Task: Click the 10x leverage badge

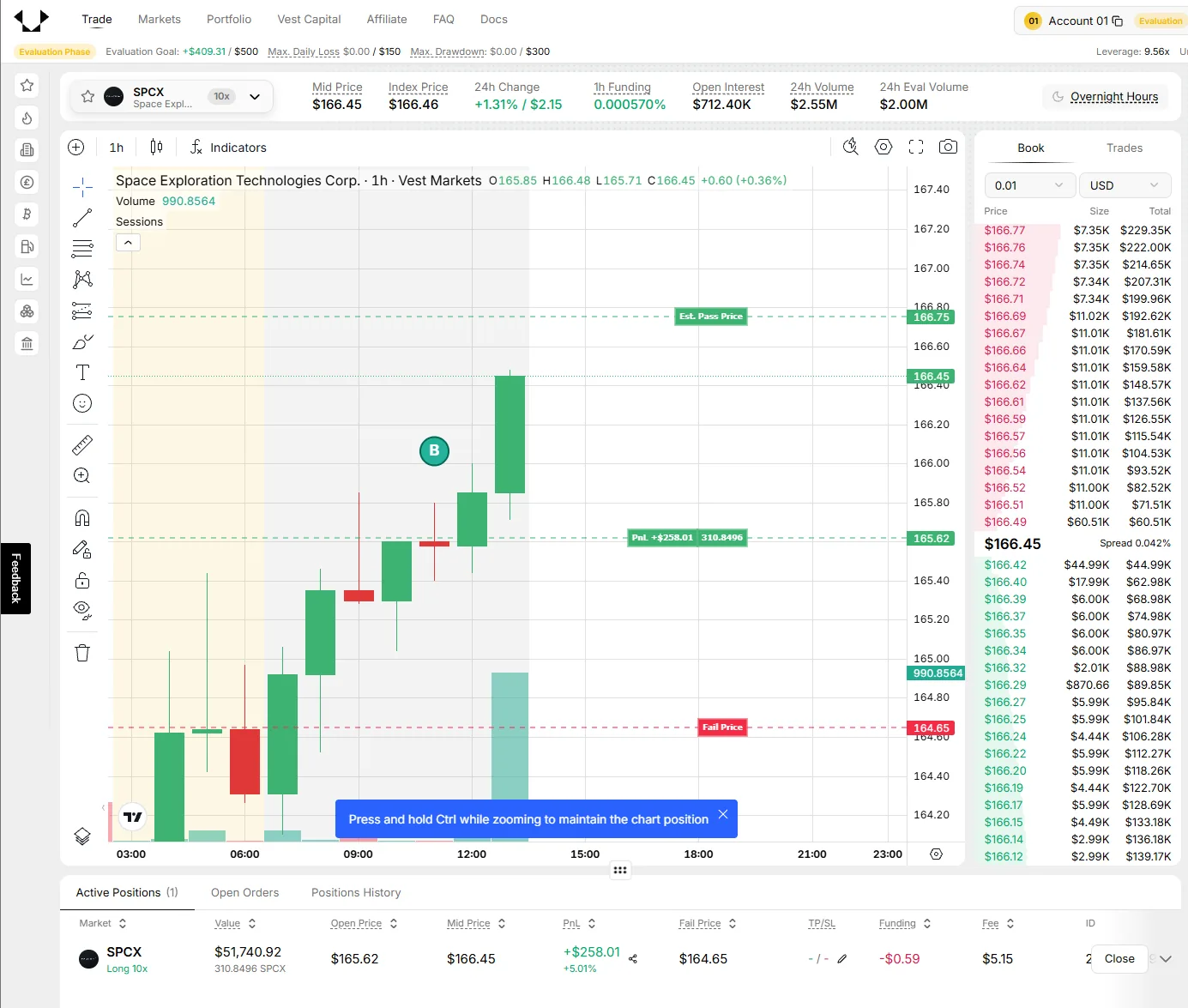Action: tap(221, 96)
